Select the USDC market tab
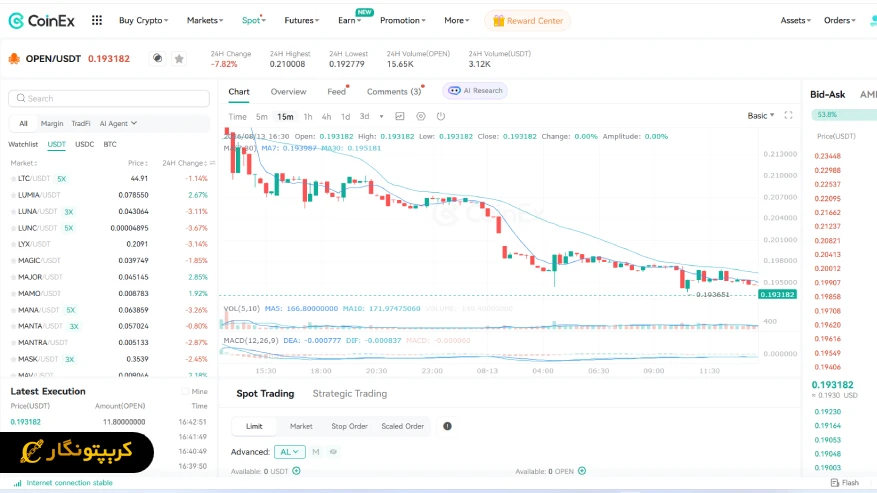The height and width of the screenshot is (493, 877). tap(84, 144)
